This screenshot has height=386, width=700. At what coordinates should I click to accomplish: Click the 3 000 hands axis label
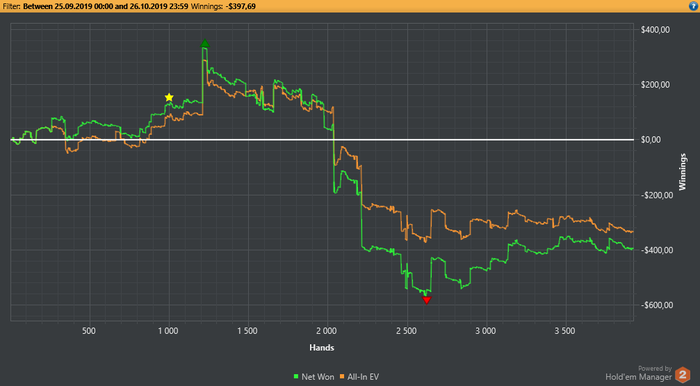(x=486, y=331)
